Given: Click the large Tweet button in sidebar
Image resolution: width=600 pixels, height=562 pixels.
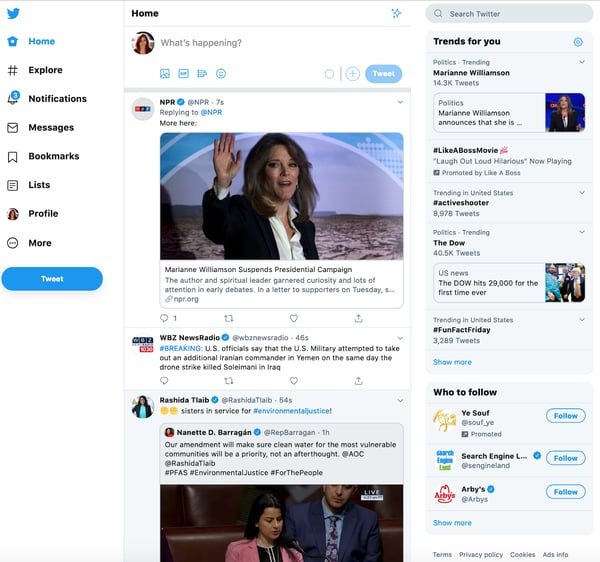Looking at the screenshot, I should 52,279.
